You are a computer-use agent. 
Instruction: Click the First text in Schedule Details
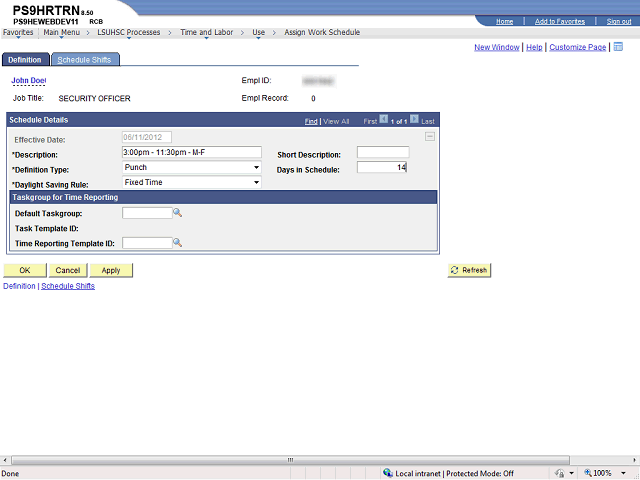370,121
